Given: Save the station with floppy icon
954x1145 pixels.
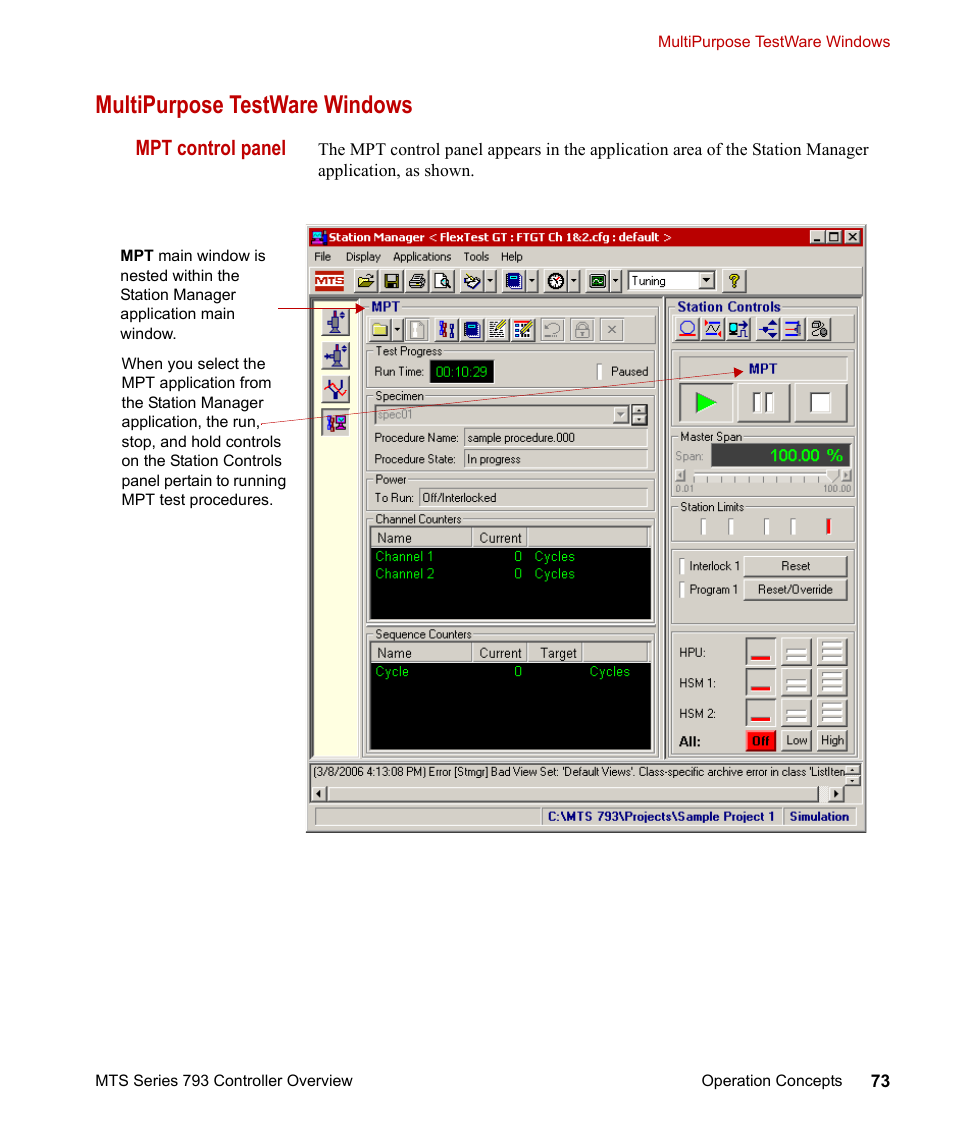Looking at the screenshot, I should 392,281.
